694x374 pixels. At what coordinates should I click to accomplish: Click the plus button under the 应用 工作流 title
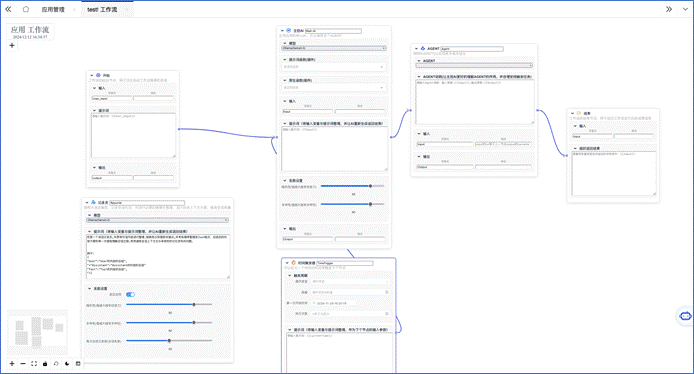(12, 45)
